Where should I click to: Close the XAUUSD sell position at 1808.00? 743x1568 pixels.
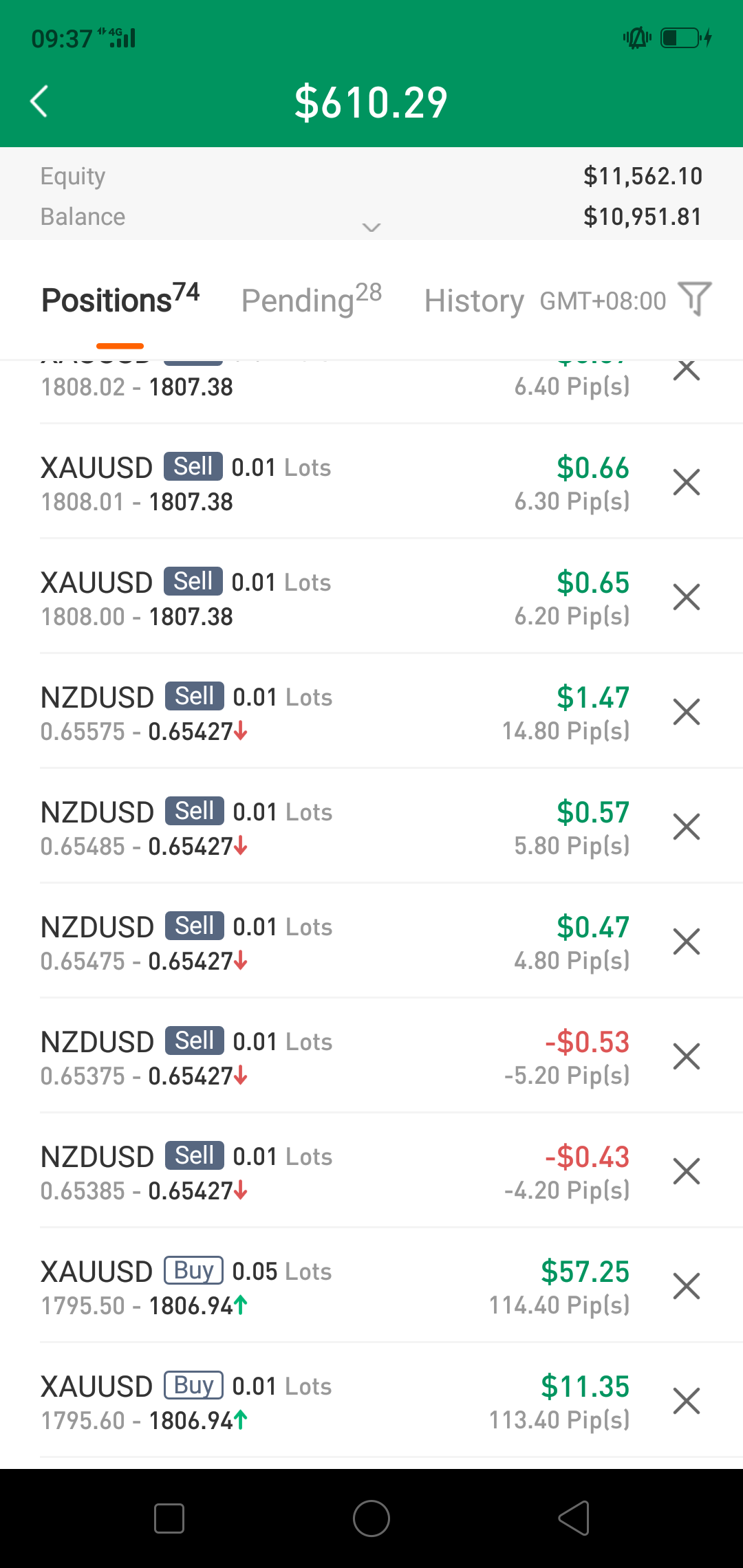tap(686, 597)
